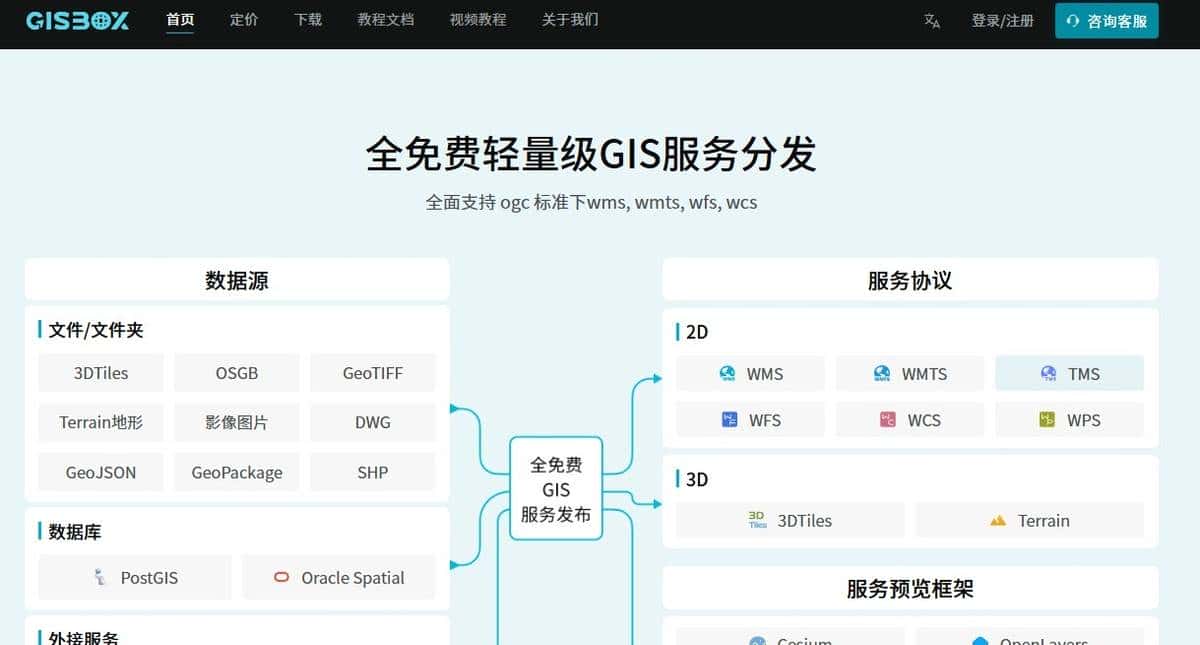
Task: Open the 登录/注册 link
Action: pyautogui.click(x=1003, y=20)
